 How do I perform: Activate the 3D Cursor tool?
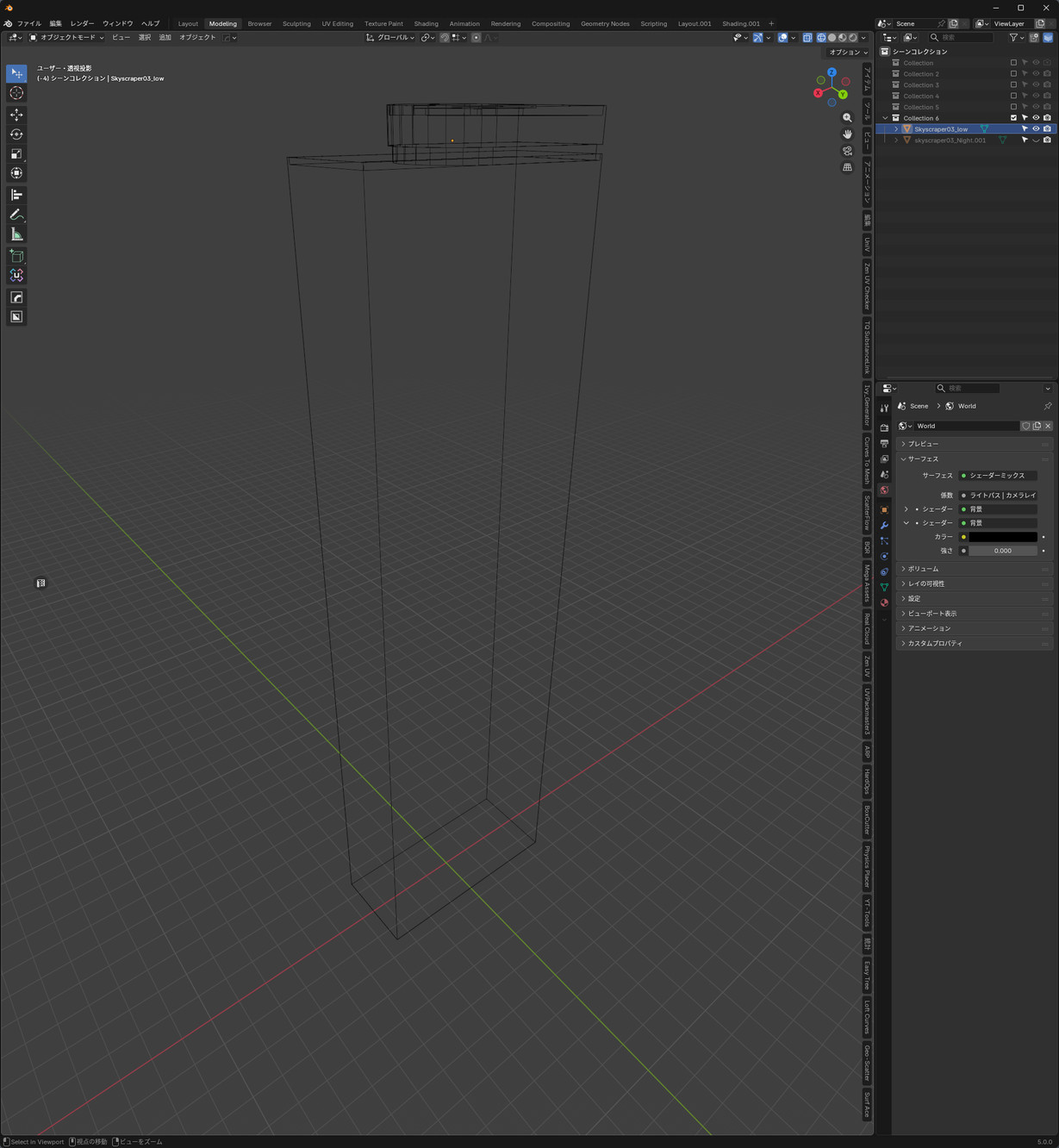pyautogui.click(x=16, y=93)
